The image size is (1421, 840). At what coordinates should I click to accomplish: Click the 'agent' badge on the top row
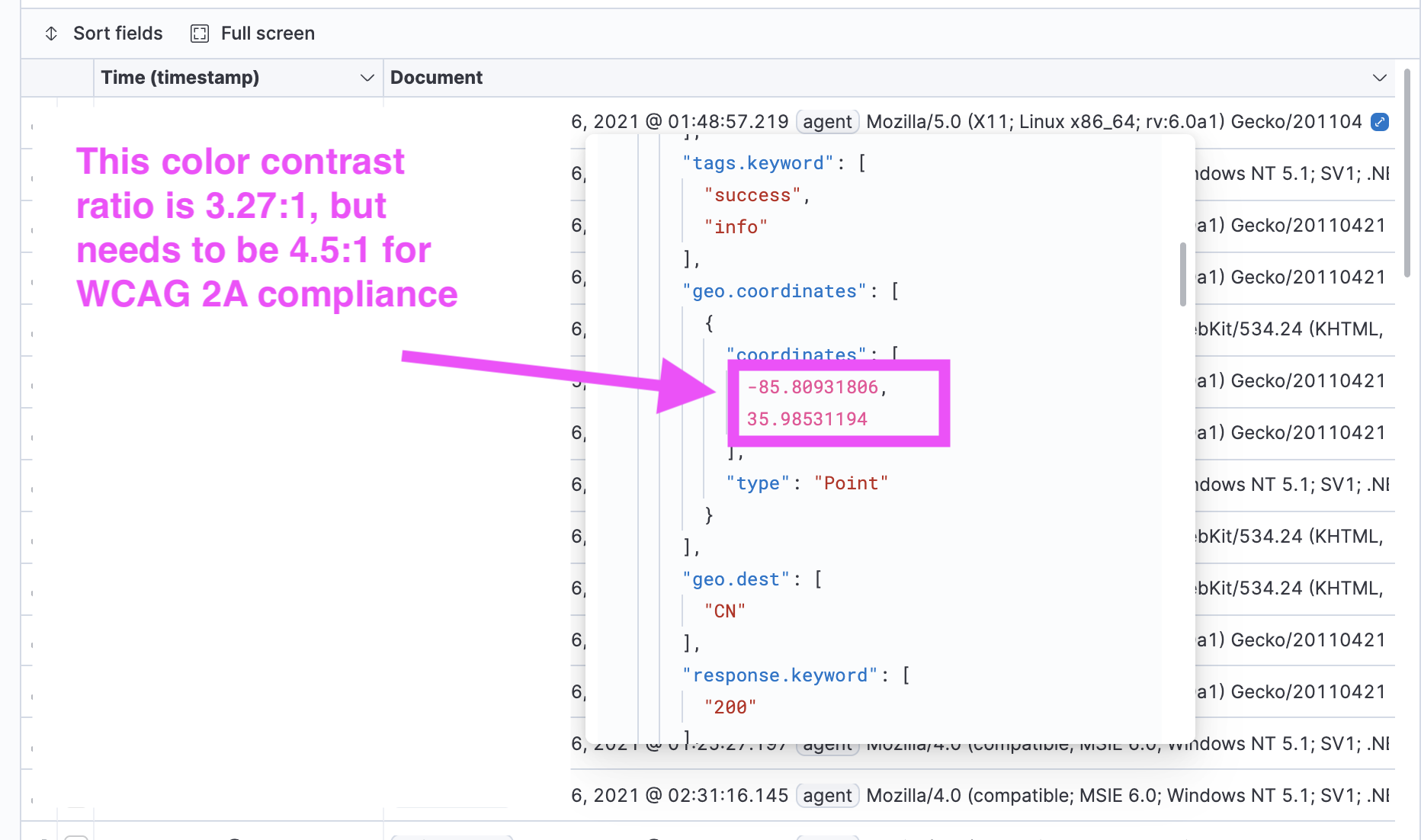coord(827,121)
